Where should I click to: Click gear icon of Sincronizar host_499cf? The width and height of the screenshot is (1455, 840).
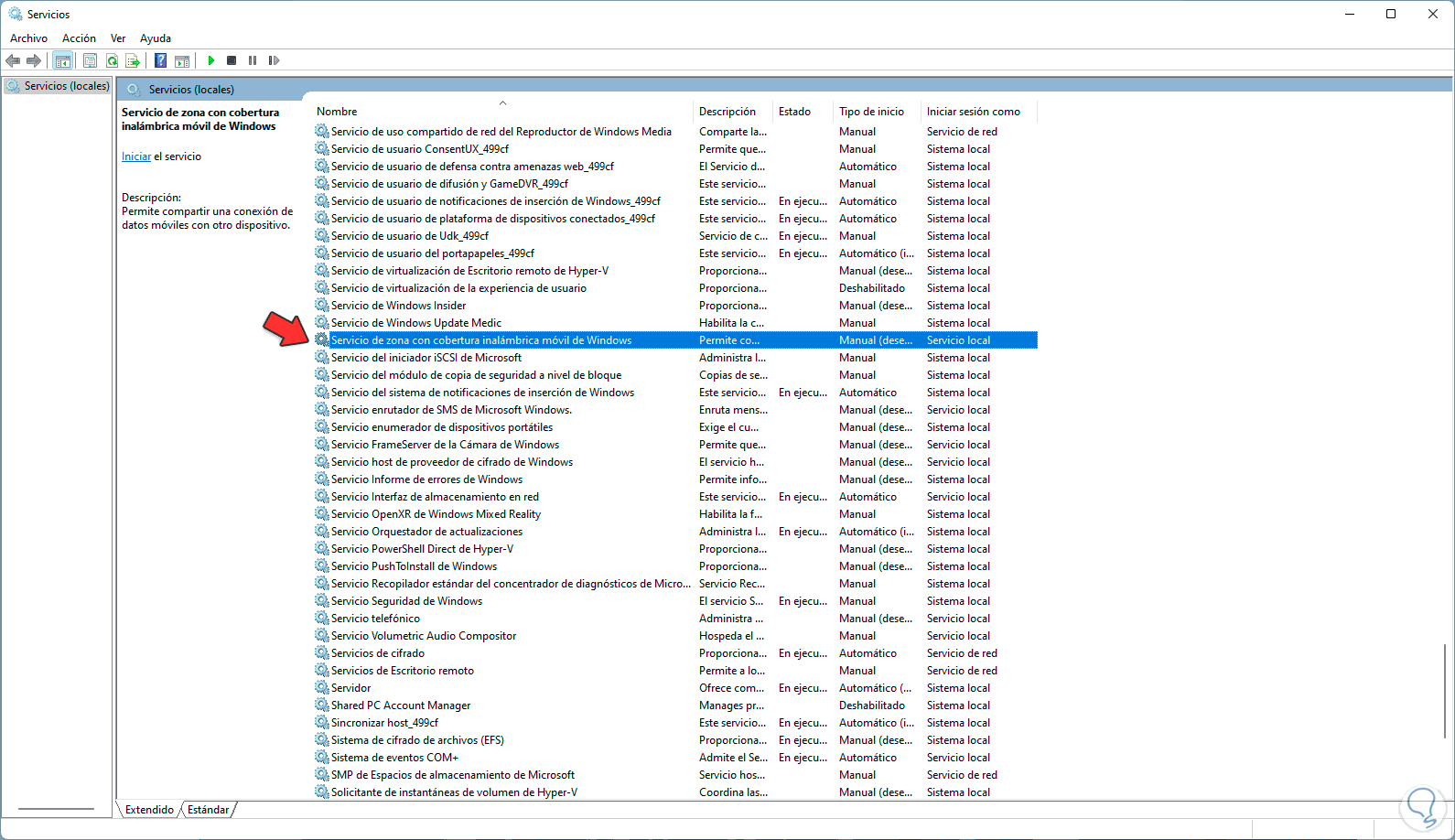pos(322,723)
